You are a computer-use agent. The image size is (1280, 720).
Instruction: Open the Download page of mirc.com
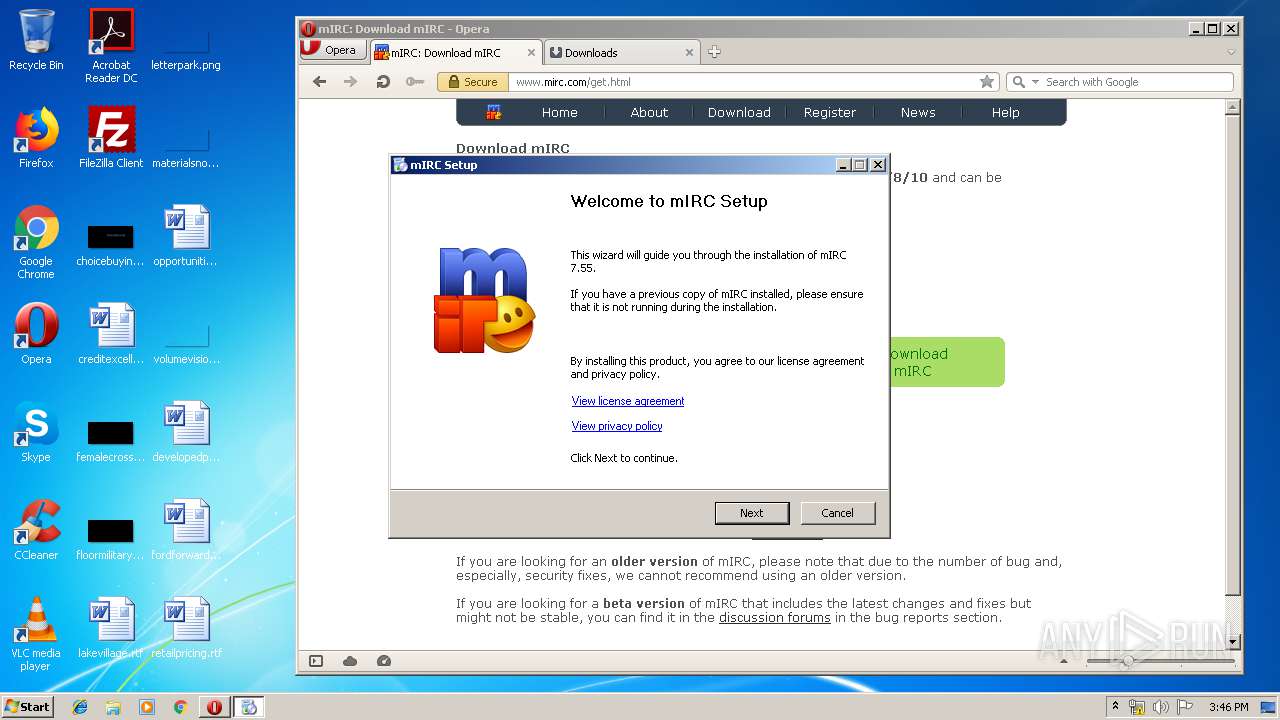click(739, 112)
